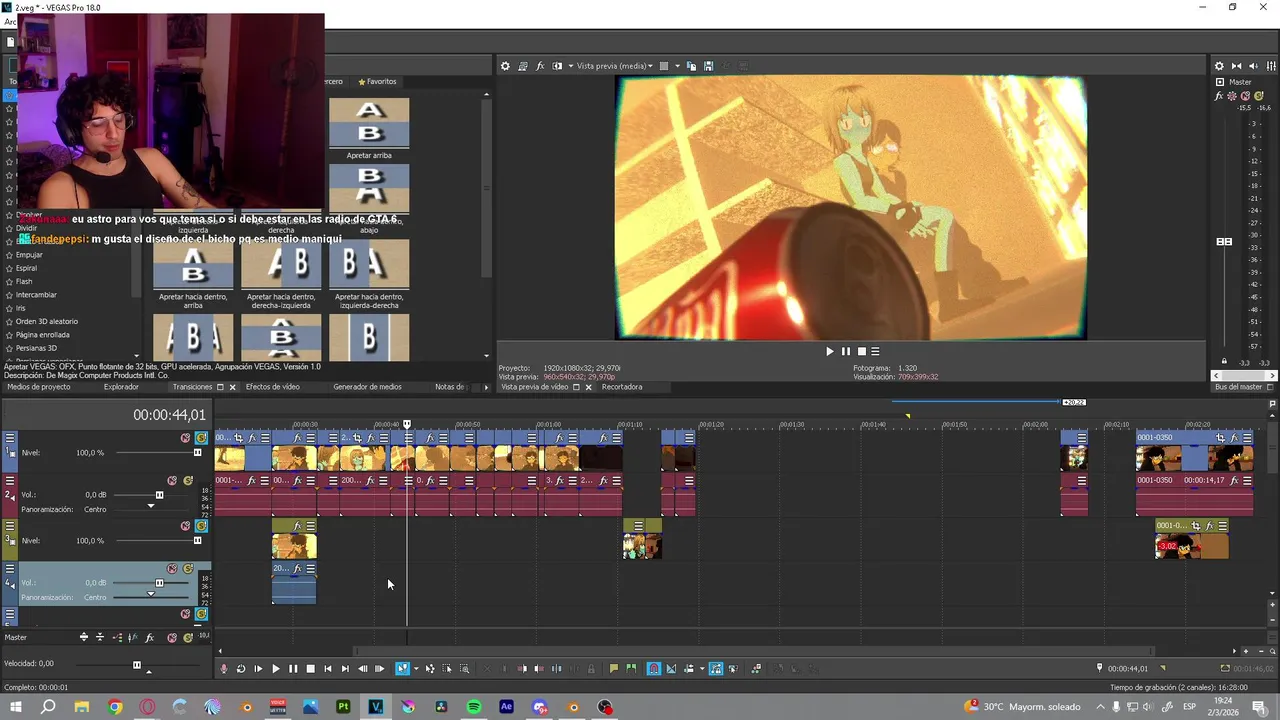Switch to Efectos de vídeo tab
Image resolution: width=1280 pixels, height=720 pixels.
272,387
